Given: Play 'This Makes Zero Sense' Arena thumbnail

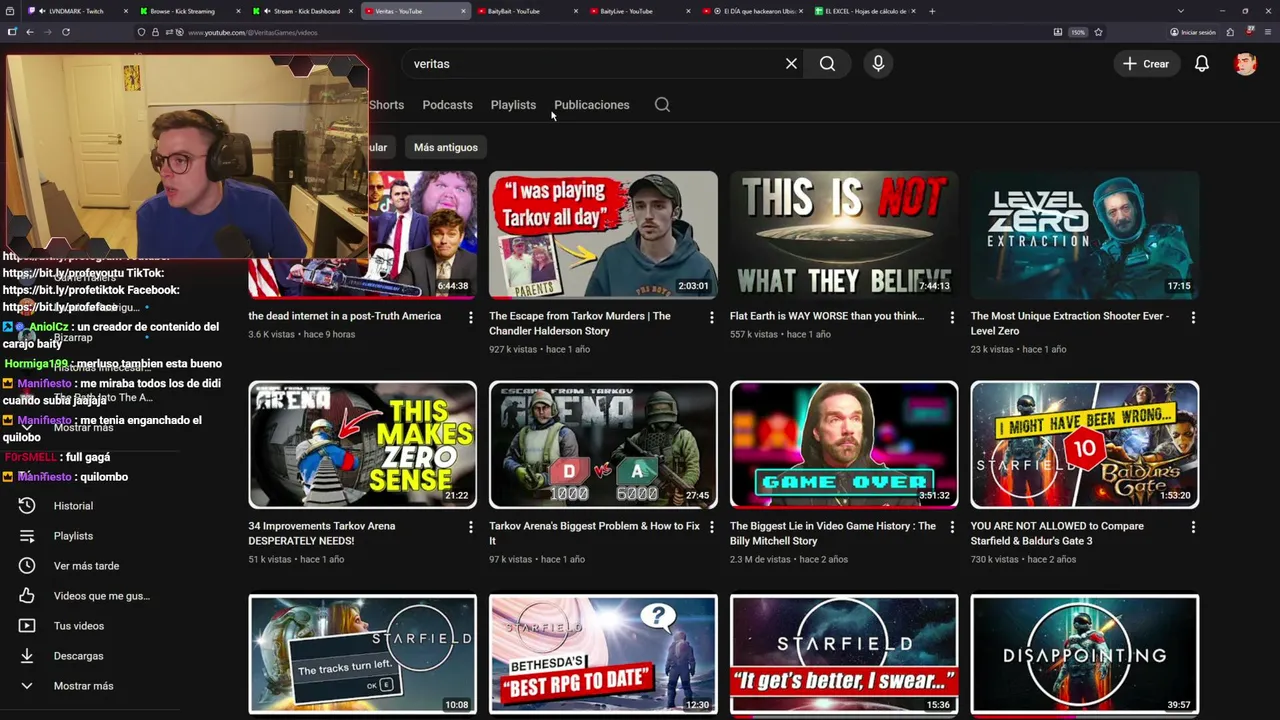Looking at the screenshot, I should (x=362, y=444).
